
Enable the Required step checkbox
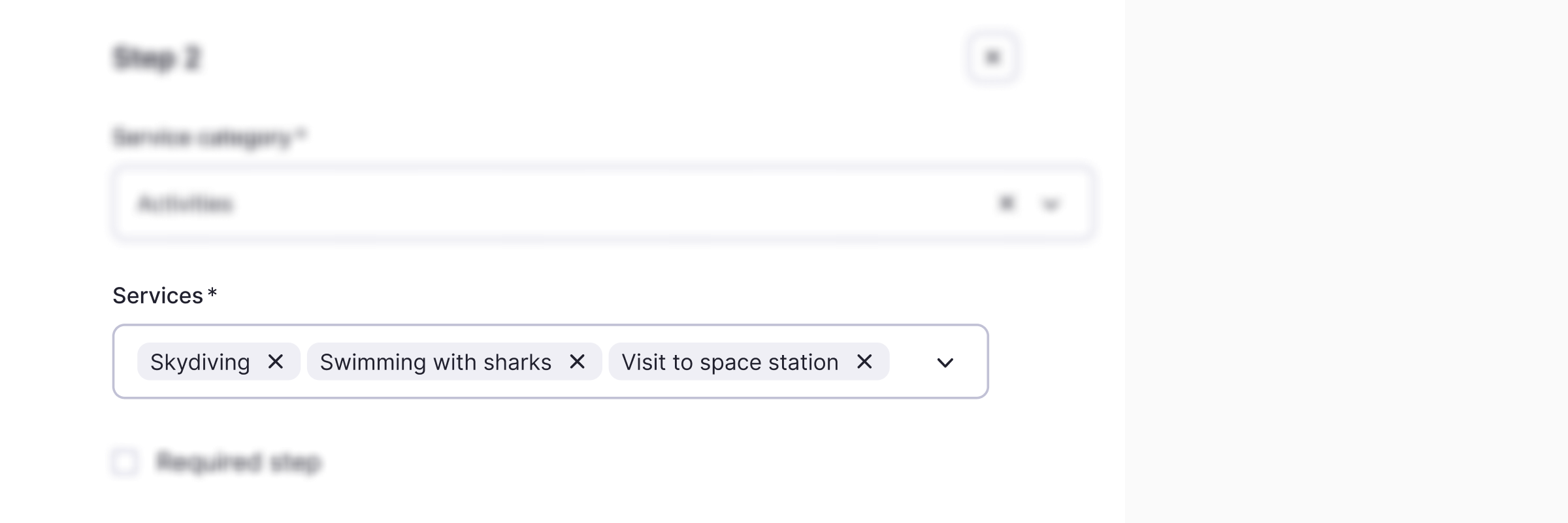(x=125, y=462)
